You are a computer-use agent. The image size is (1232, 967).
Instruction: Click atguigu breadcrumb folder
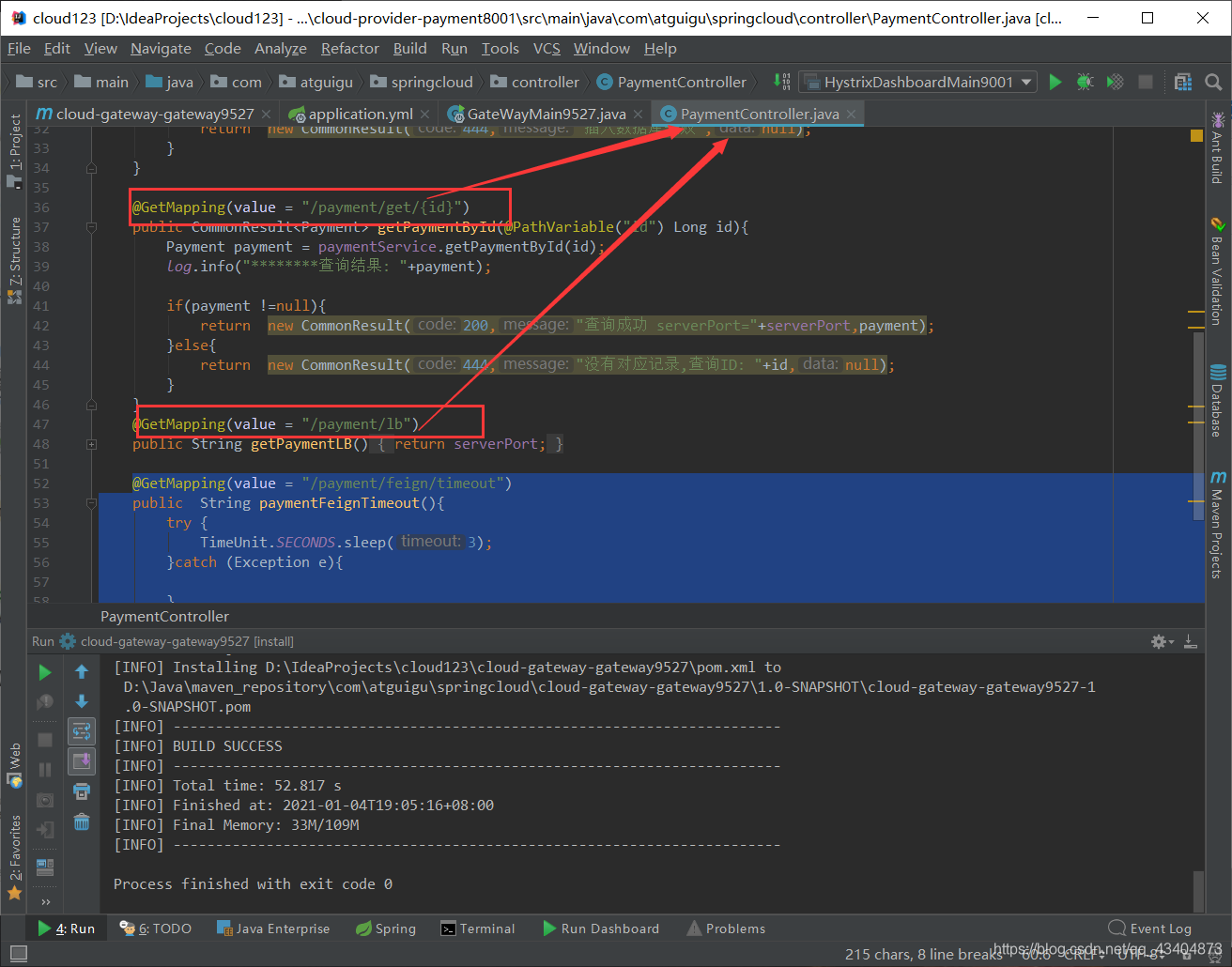click(316, 82)
